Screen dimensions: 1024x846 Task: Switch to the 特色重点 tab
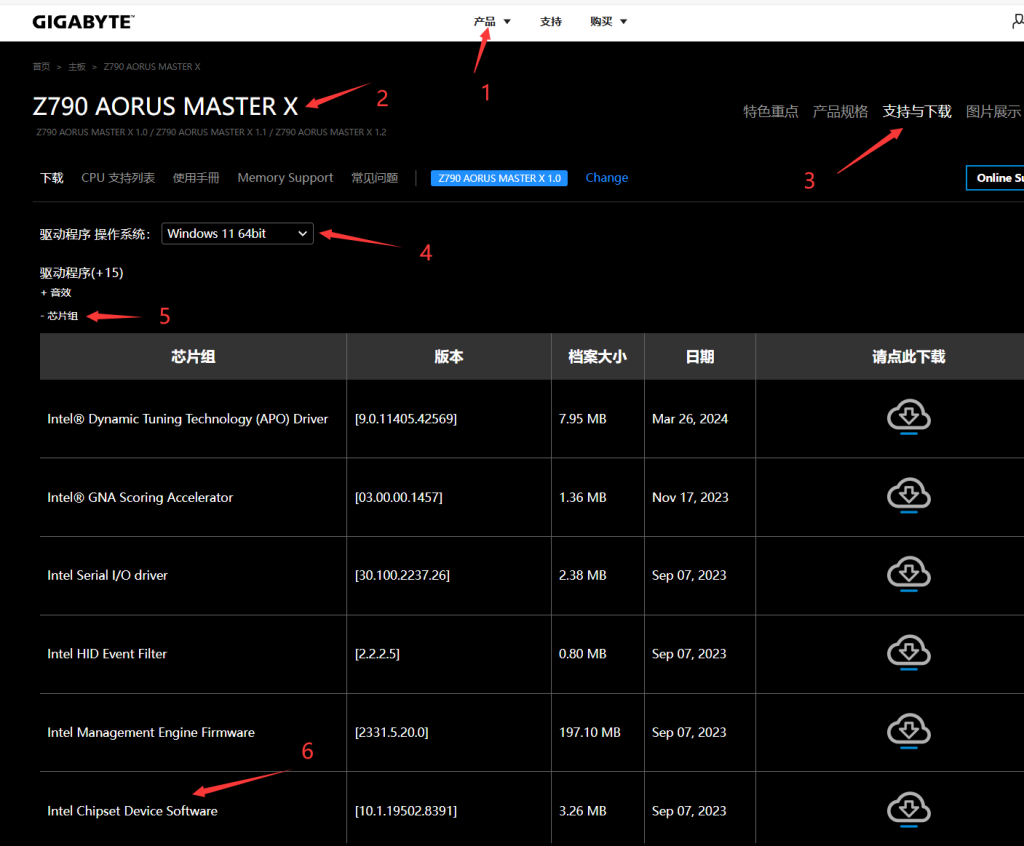pyautogui.click(x=771, y=112)
